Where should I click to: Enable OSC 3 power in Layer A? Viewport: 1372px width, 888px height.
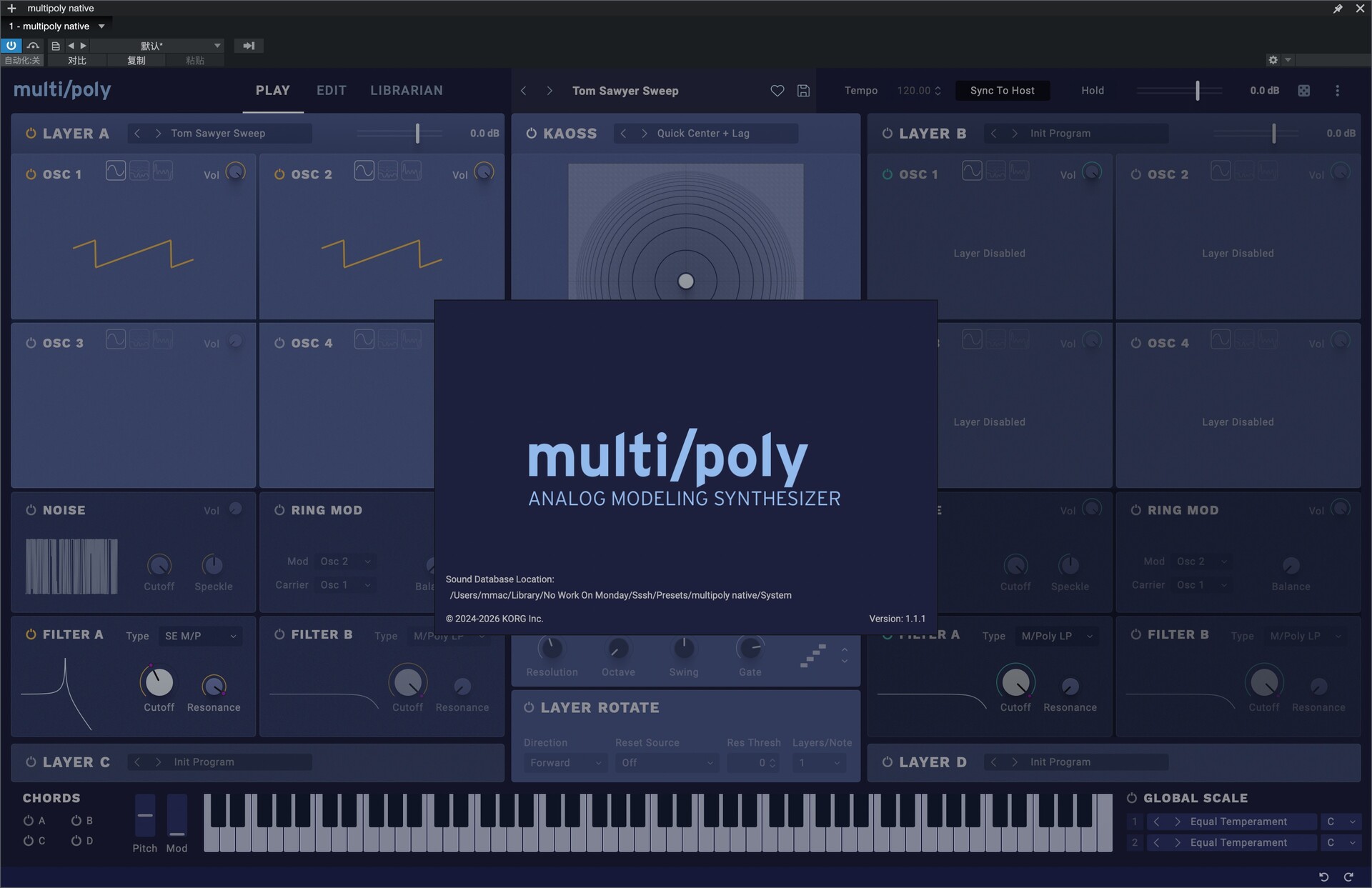pos(31,343)
